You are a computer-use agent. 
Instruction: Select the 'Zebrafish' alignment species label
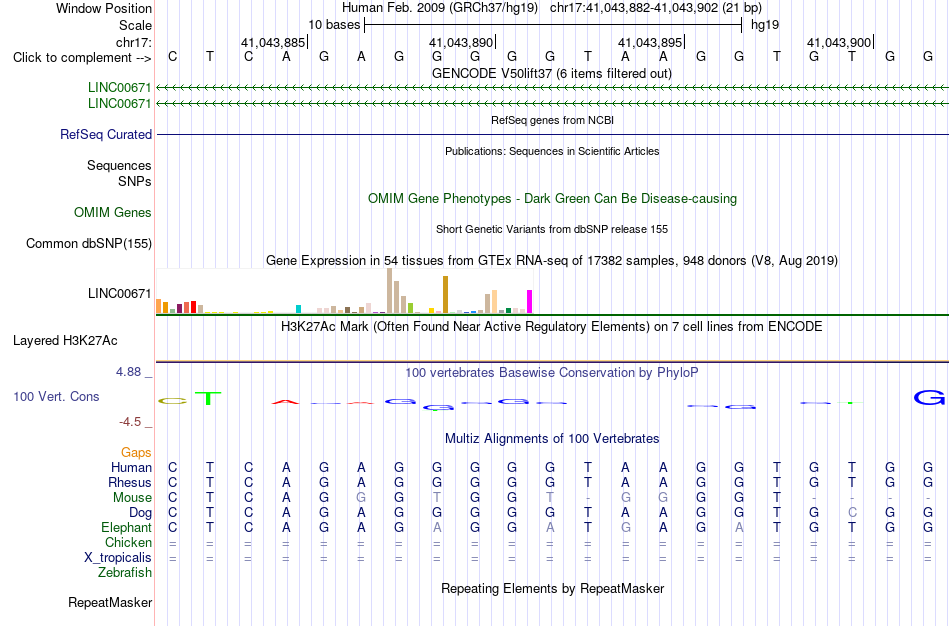coord(125,572)
